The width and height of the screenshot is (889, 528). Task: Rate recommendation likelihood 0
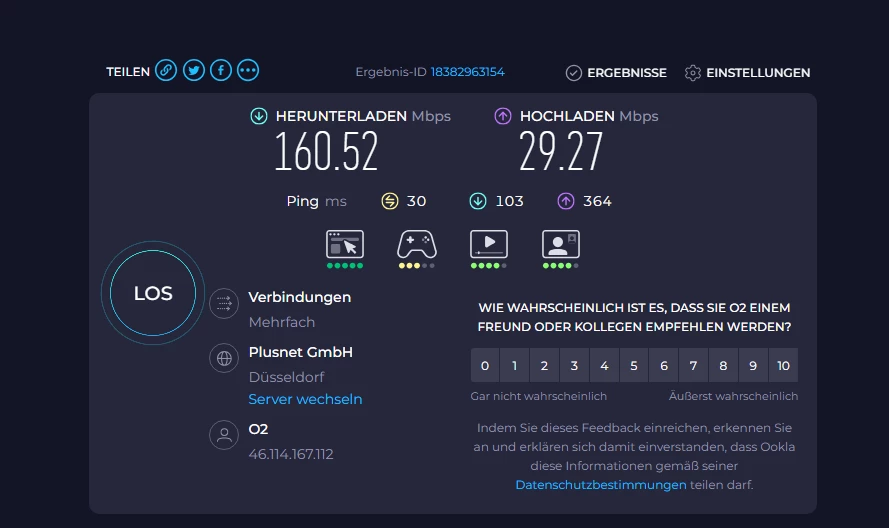click(485, 366)
